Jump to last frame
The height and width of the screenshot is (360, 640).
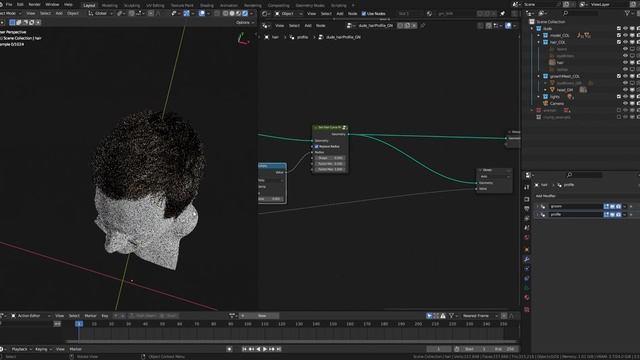pos(279,349)
